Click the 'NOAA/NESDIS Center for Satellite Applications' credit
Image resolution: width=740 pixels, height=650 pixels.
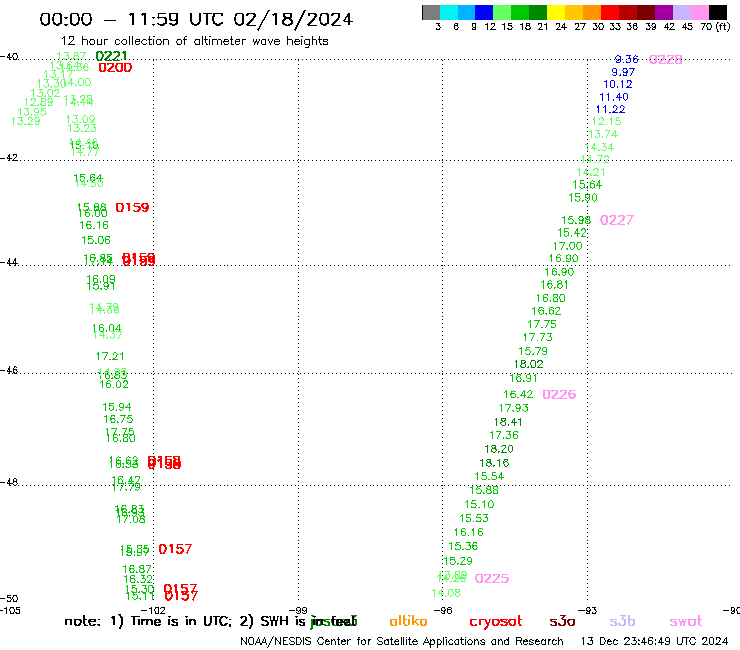pos(362,642)
